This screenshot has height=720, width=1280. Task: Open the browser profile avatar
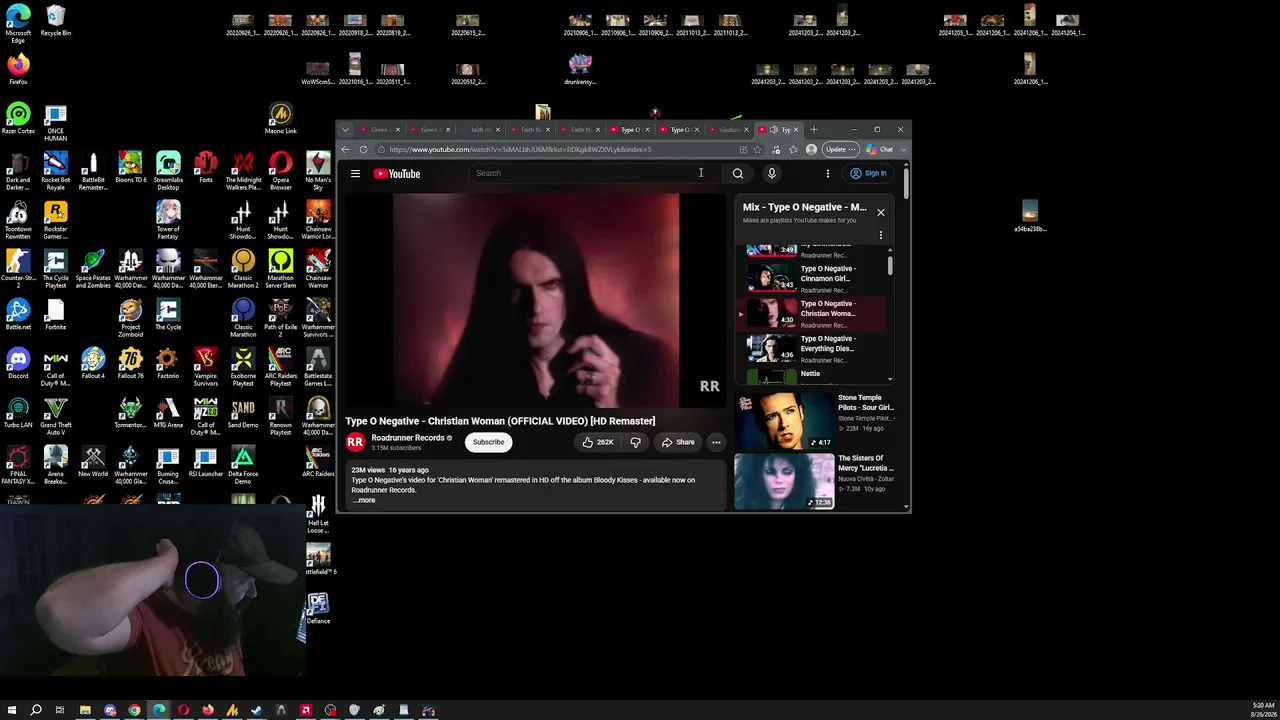(x=811, y=150)
